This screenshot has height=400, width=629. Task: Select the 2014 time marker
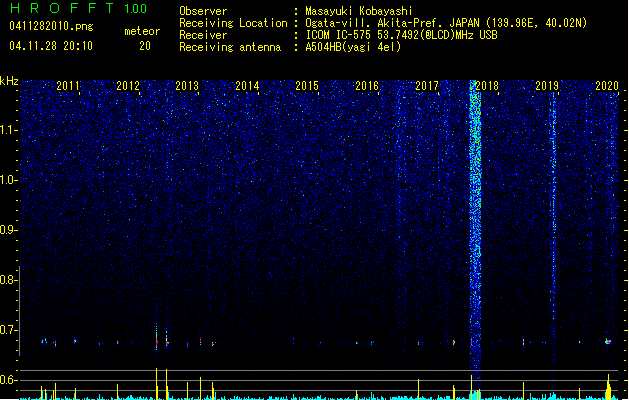tap(247, 86)
